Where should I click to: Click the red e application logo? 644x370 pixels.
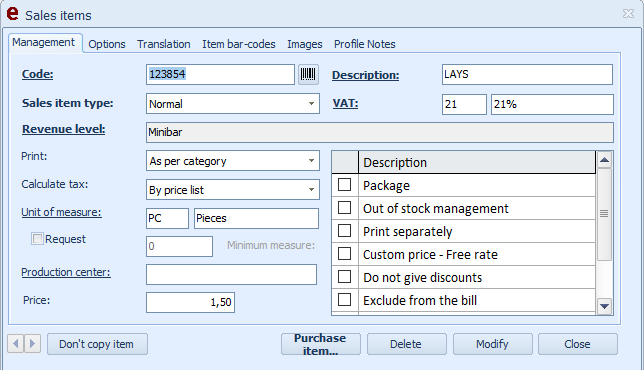(13, 14)
